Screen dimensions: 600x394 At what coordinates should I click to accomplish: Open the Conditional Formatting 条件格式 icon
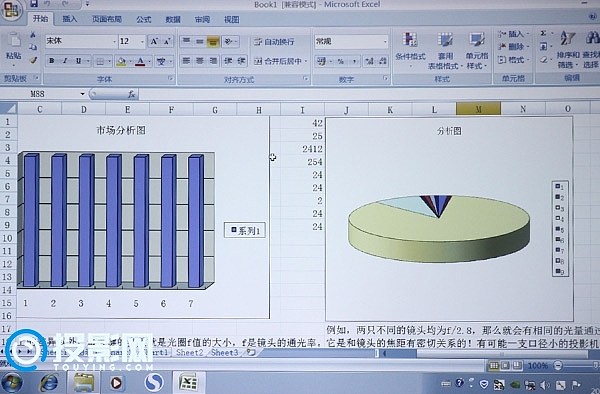tap(410, 40)
